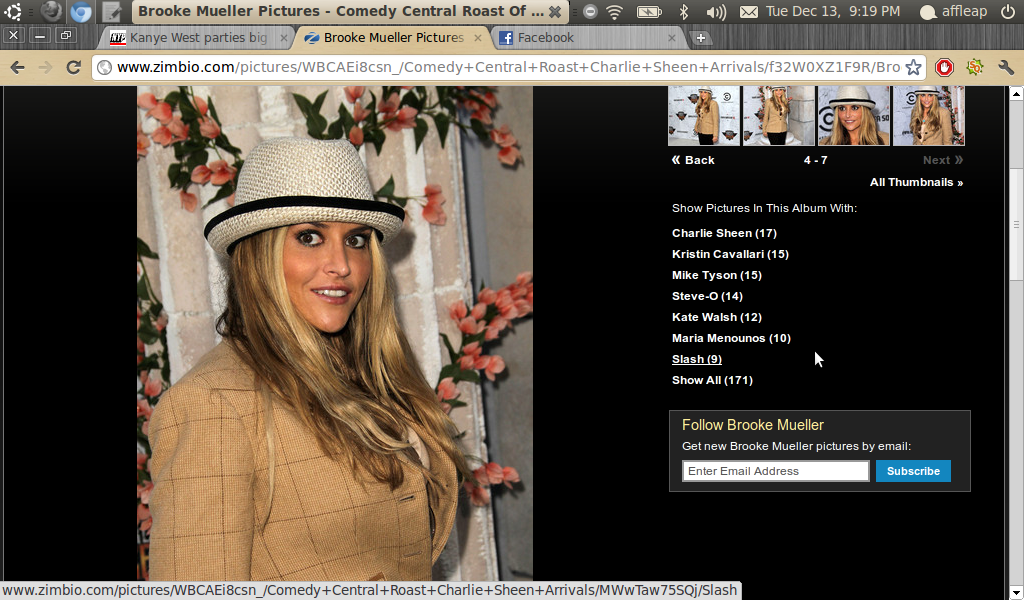Close the Facebook tab
The image size is (1024, 600).
(671, 38)
